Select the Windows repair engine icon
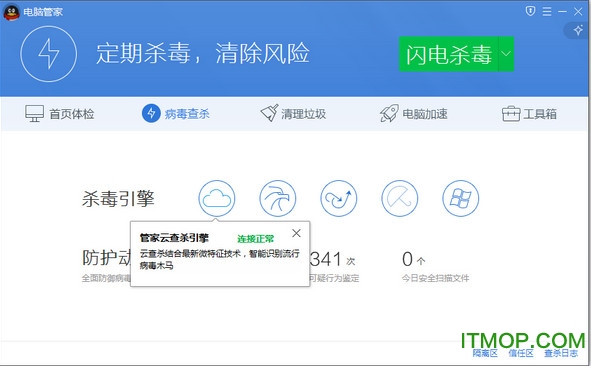Viewport: 591px width, 366px height. (x=461, y=198)
